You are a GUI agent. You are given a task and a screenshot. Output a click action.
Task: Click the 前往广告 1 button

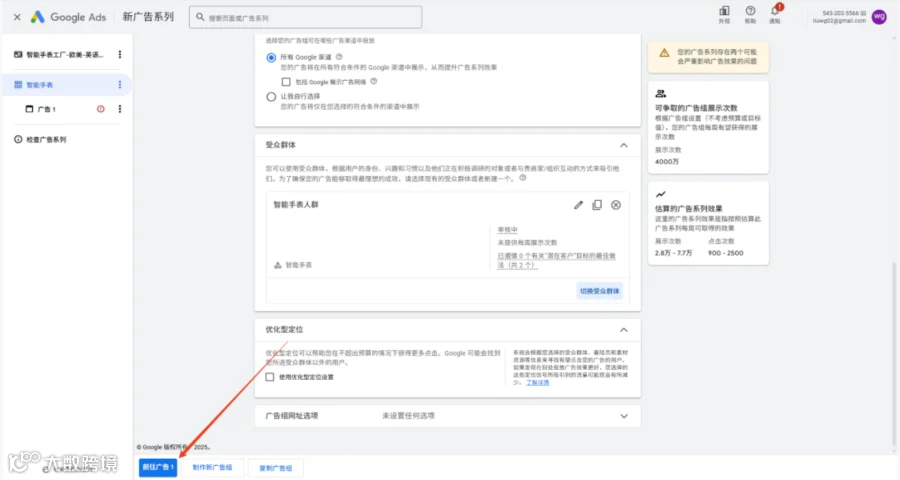(158, 467)
